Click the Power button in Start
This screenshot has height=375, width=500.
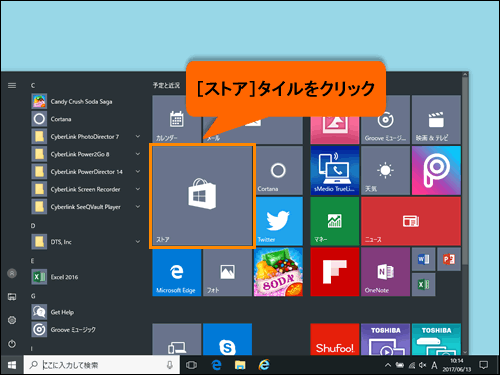pos(12,344)
